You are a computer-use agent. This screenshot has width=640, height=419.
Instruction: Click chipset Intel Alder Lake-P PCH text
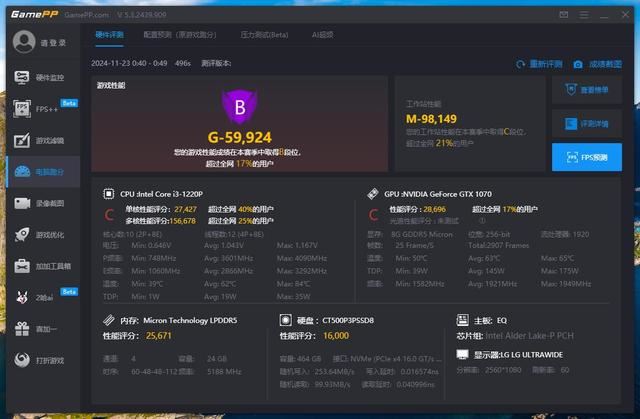(529, 335)
